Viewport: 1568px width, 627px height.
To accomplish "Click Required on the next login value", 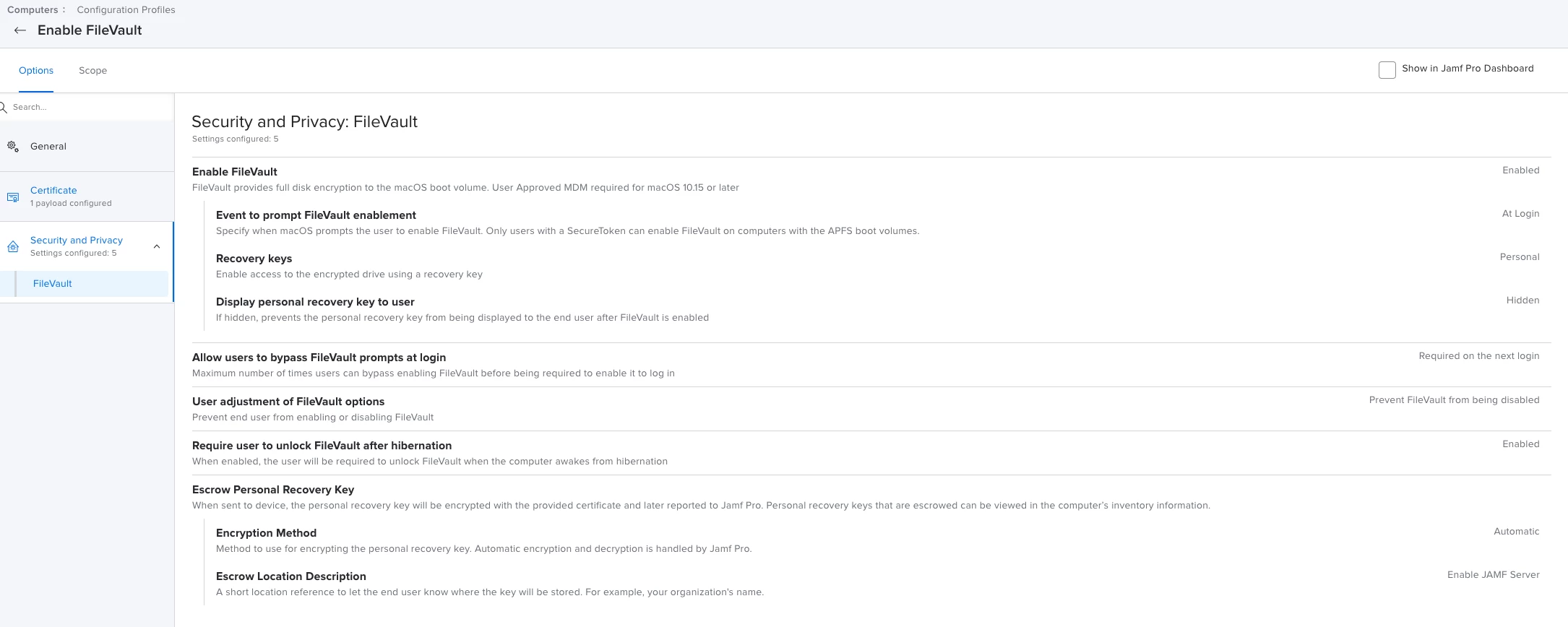I will [x=1479, y=356].
